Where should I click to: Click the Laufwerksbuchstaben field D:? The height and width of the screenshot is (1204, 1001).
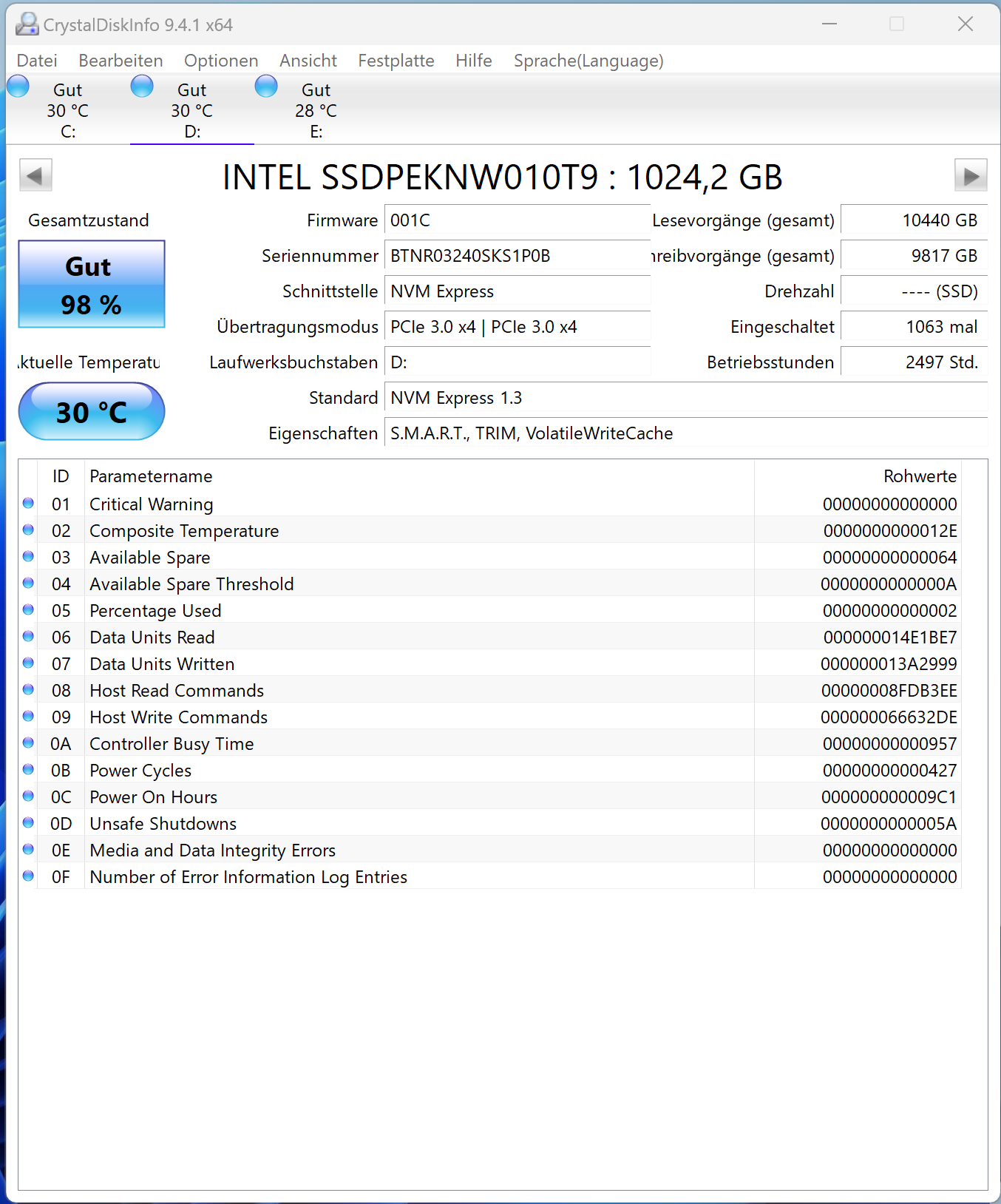[x=518, y=362]
